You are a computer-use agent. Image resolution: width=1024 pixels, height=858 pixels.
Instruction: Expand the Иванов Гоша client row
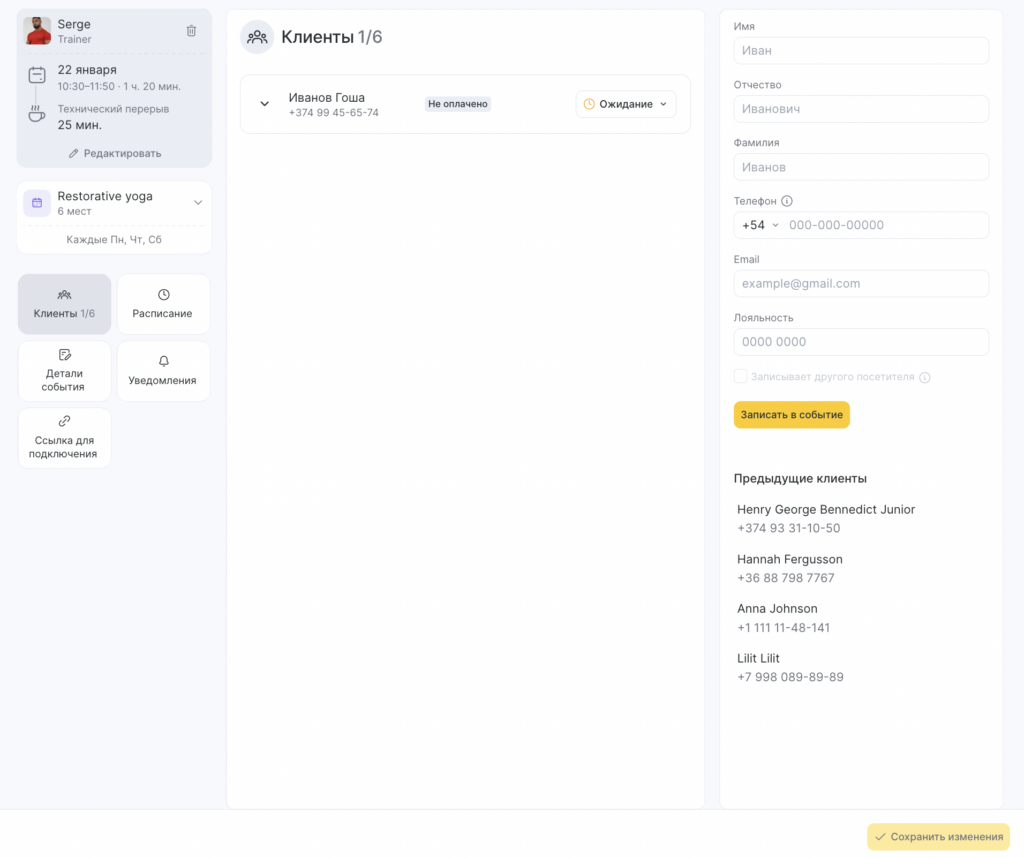coord(265,104)
